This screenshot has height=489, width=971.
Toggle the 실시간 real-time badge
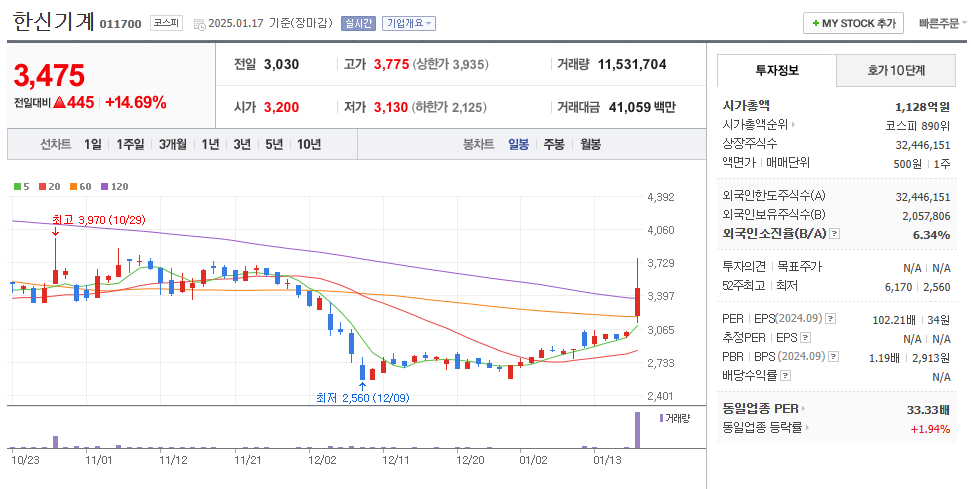tap(358, 23)
